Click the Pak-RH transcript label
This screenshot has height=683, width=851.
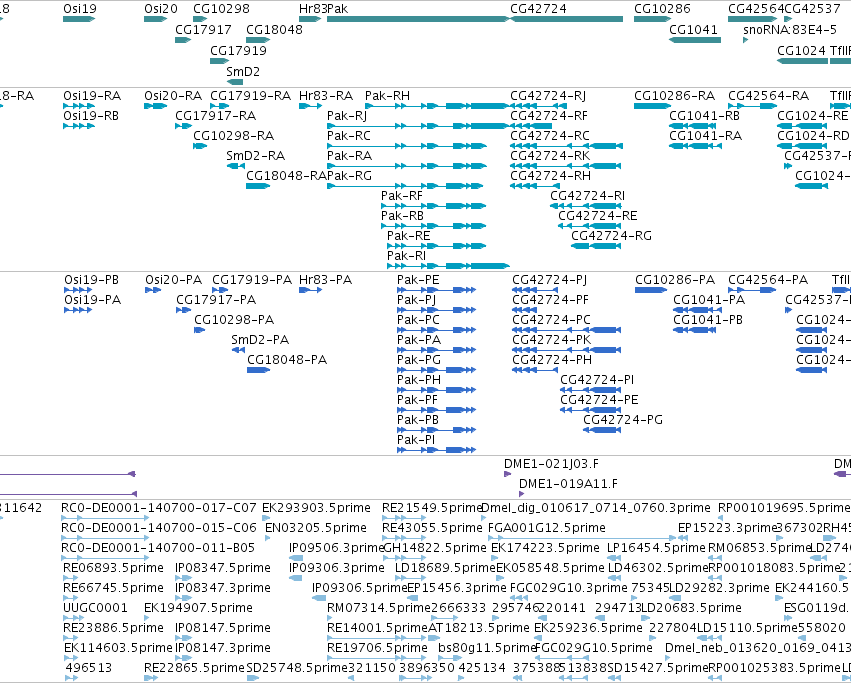[x=388, y=96]
